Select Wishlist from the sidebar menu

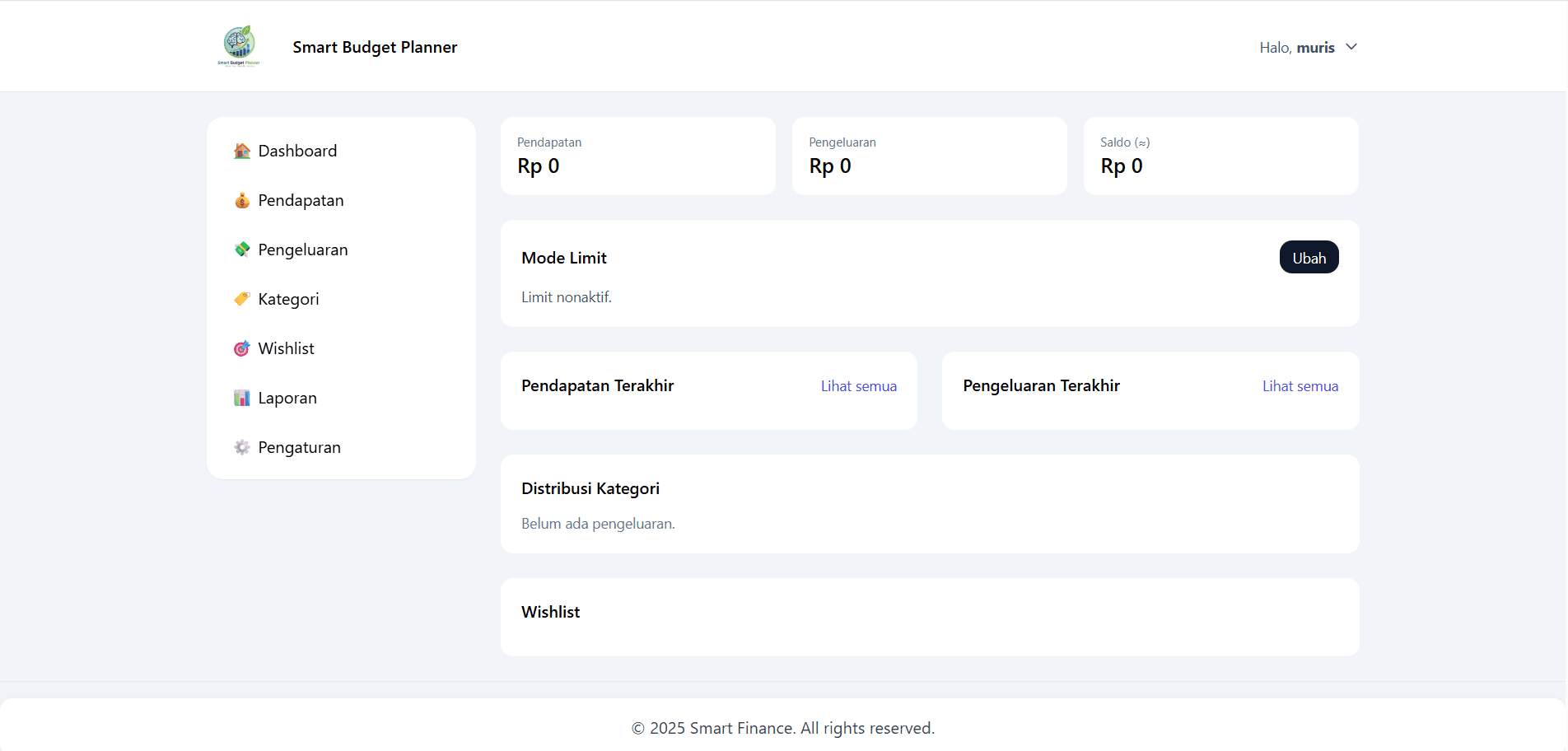286,348
